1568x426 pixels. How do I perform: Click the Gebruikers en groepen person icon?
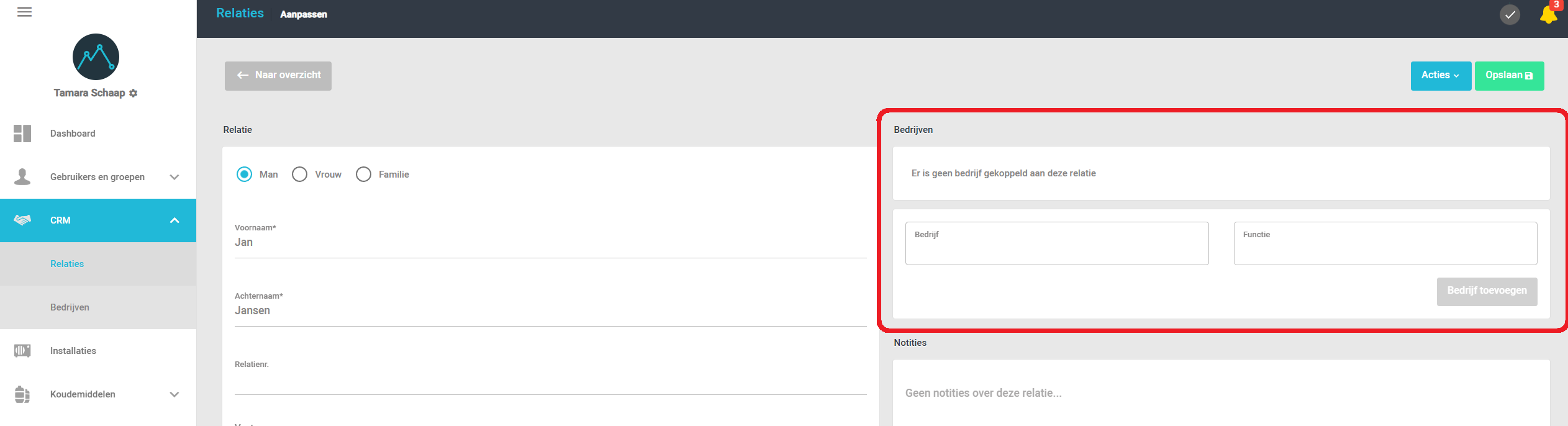(x=22, y=177)
